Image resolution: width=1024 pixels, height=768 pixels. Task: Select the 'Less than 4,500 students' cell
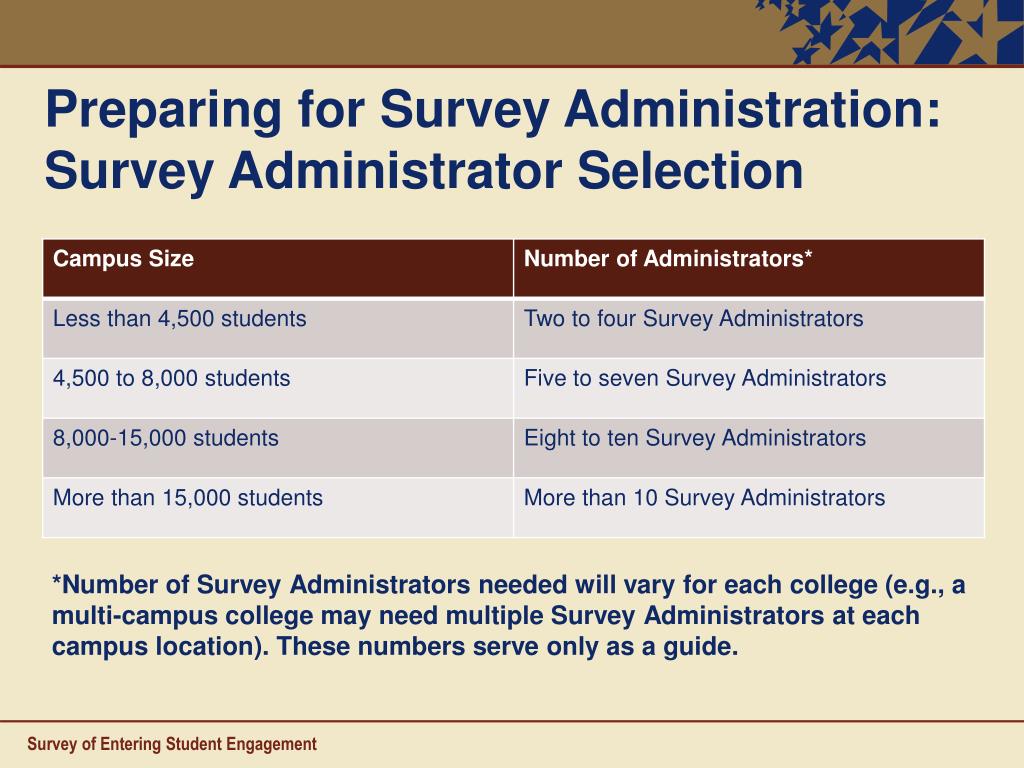pos(278,328)
